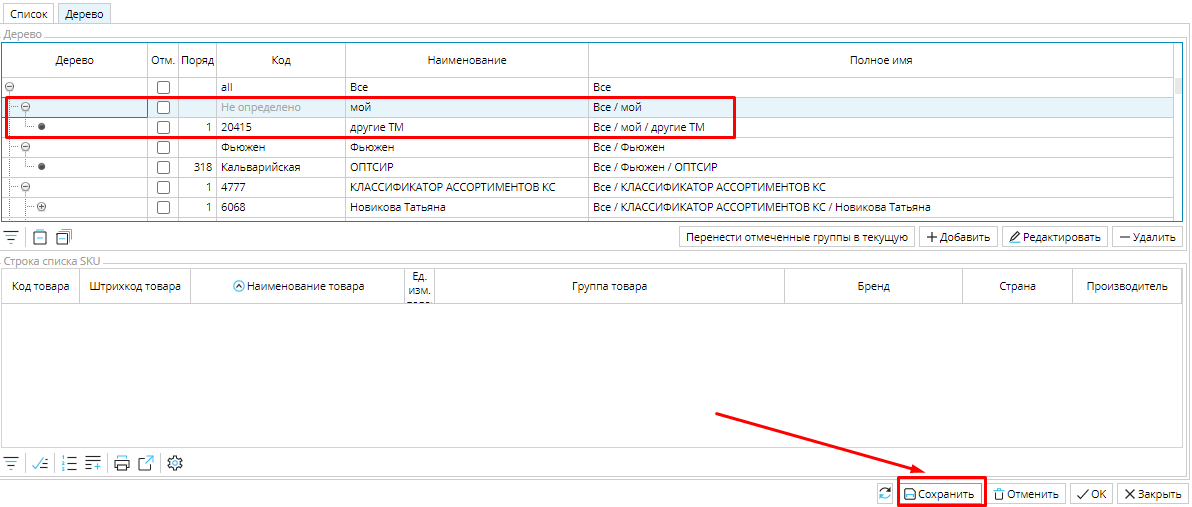Open the filter icon in the tree toolbar
1192x507 pixels.
(11, 237)
